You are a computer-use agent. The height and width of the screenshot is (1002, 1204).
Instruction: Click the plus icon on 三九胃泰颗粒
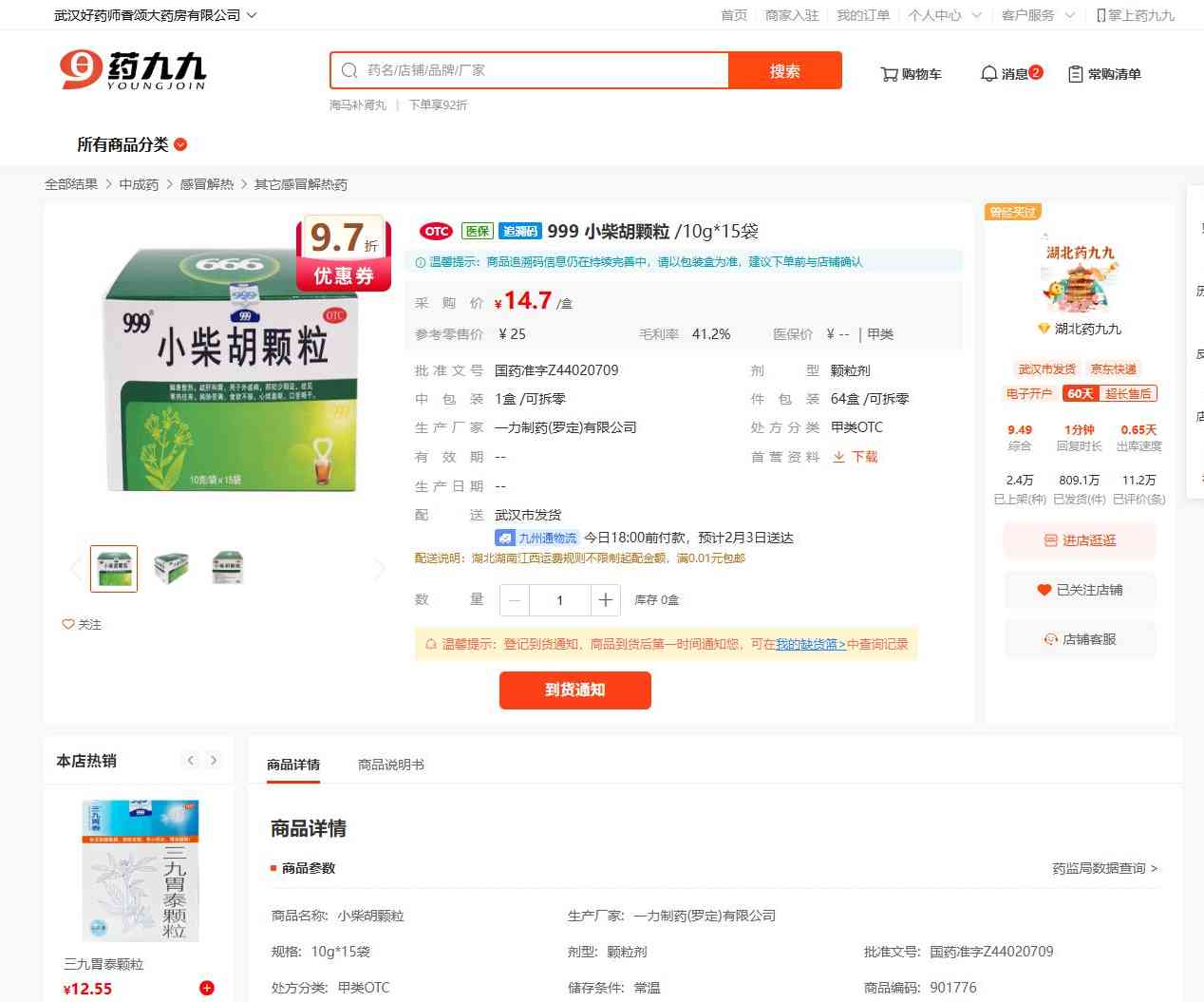click(x=206, y=988)
